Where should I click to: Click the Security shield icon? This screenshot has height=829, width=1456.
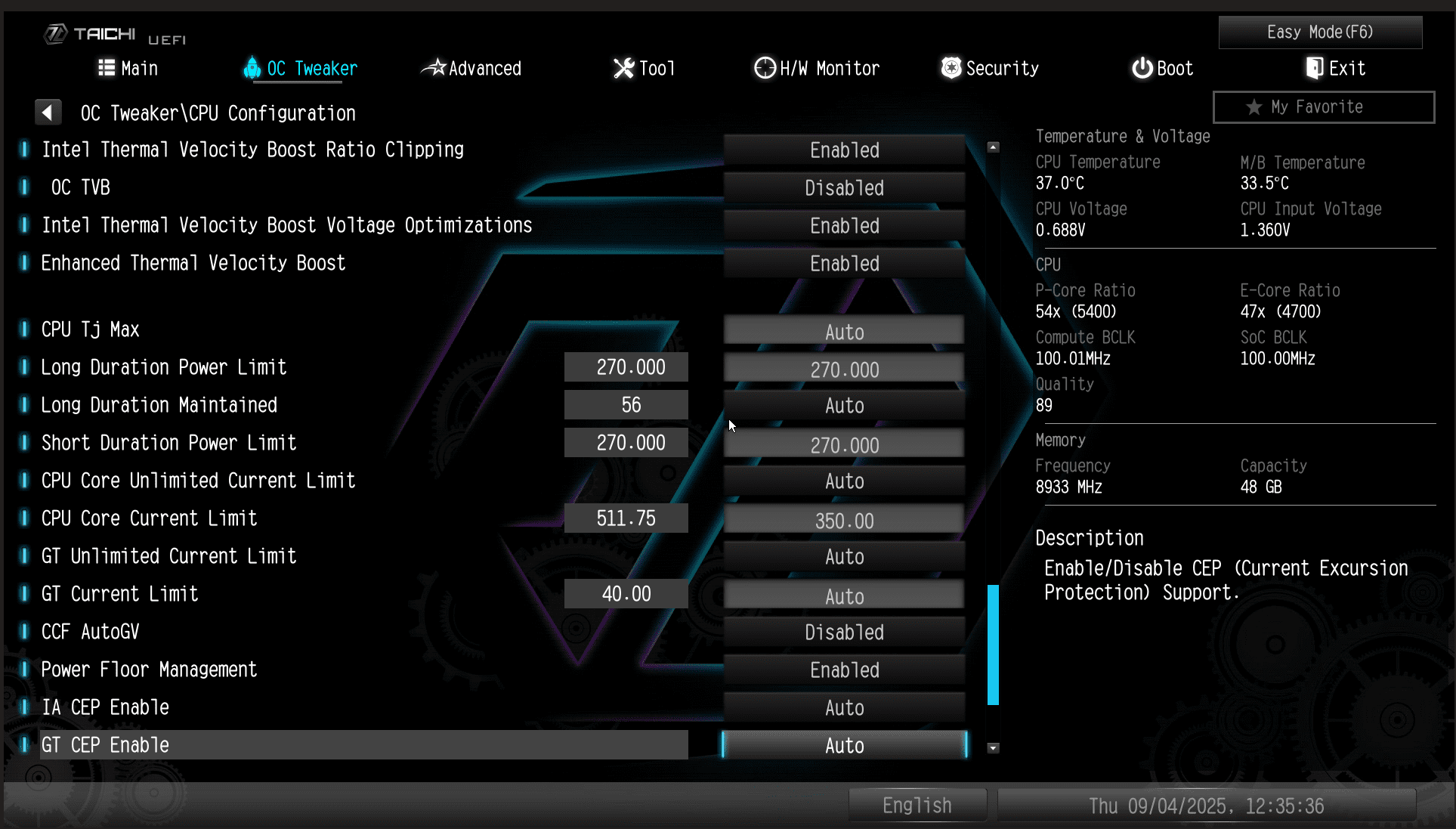(x=951, y=68)
